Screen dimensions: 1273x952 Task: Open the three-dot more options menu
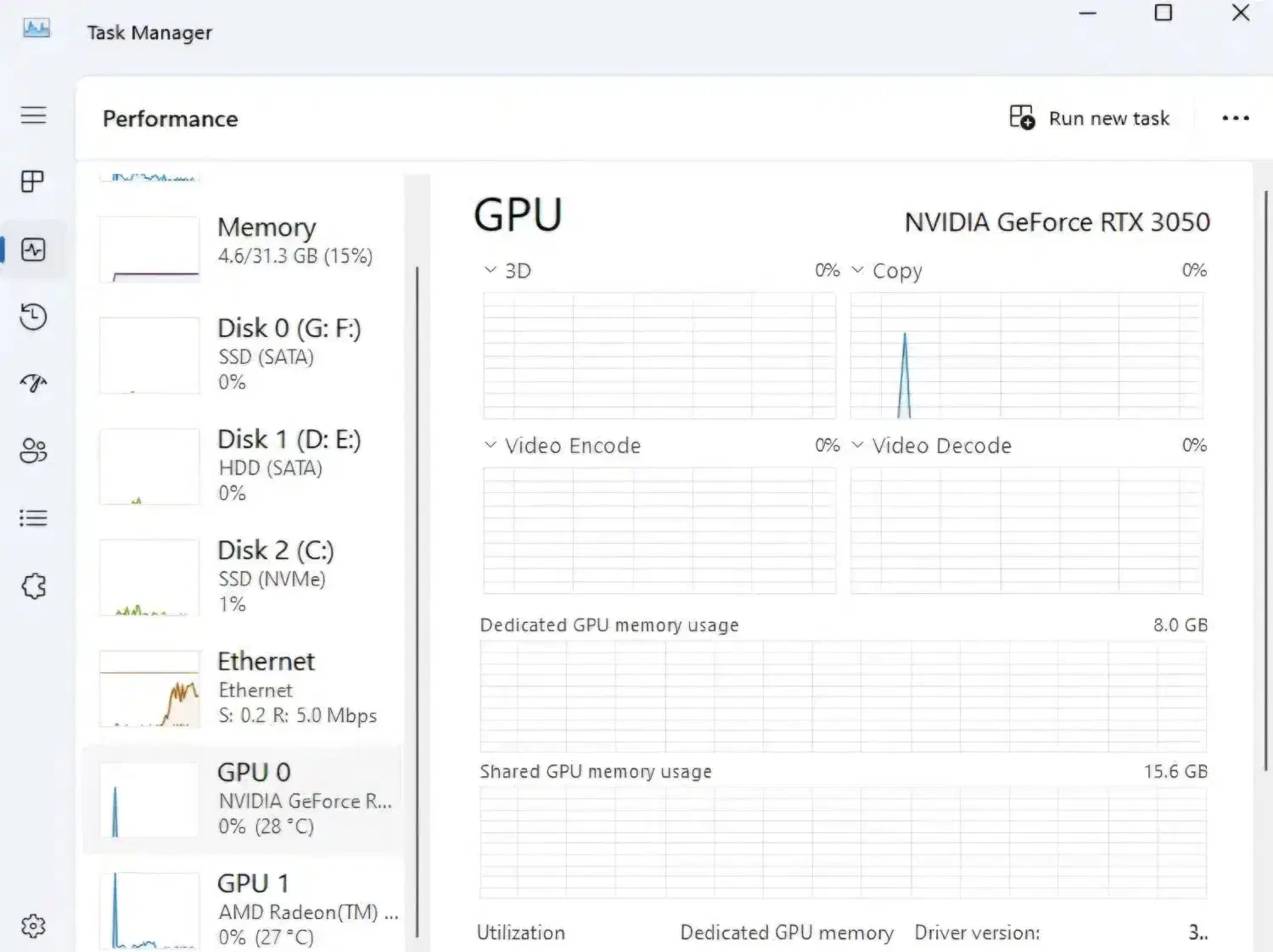[1235, 118]
